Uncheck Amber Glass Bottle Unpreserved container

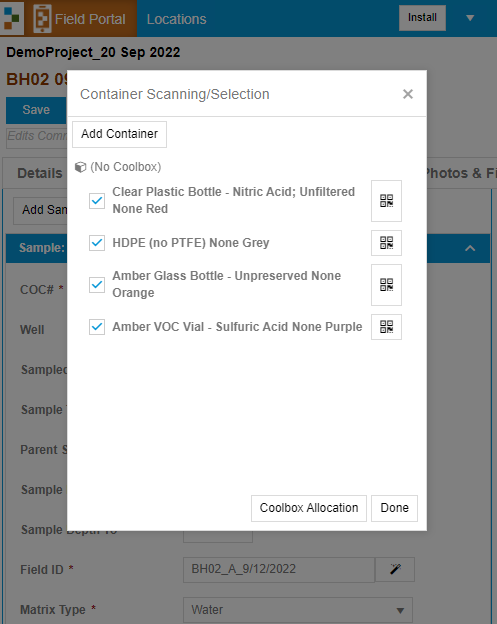point(97,285)
